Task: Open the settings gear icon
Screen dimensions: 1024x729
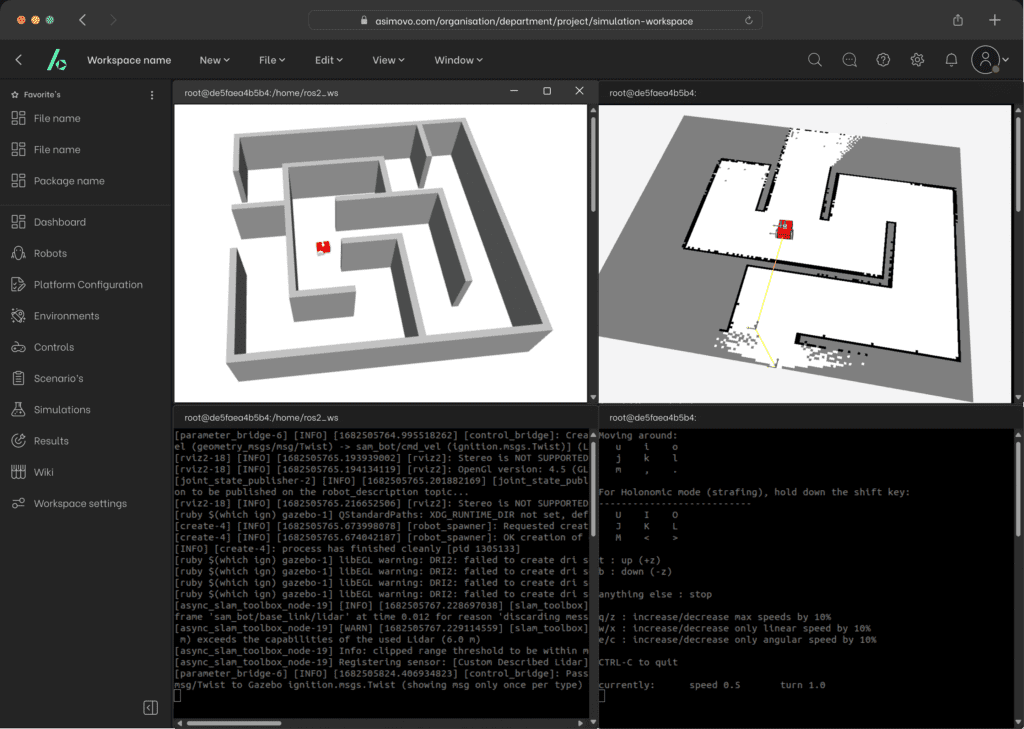Action: click(917, 60)
